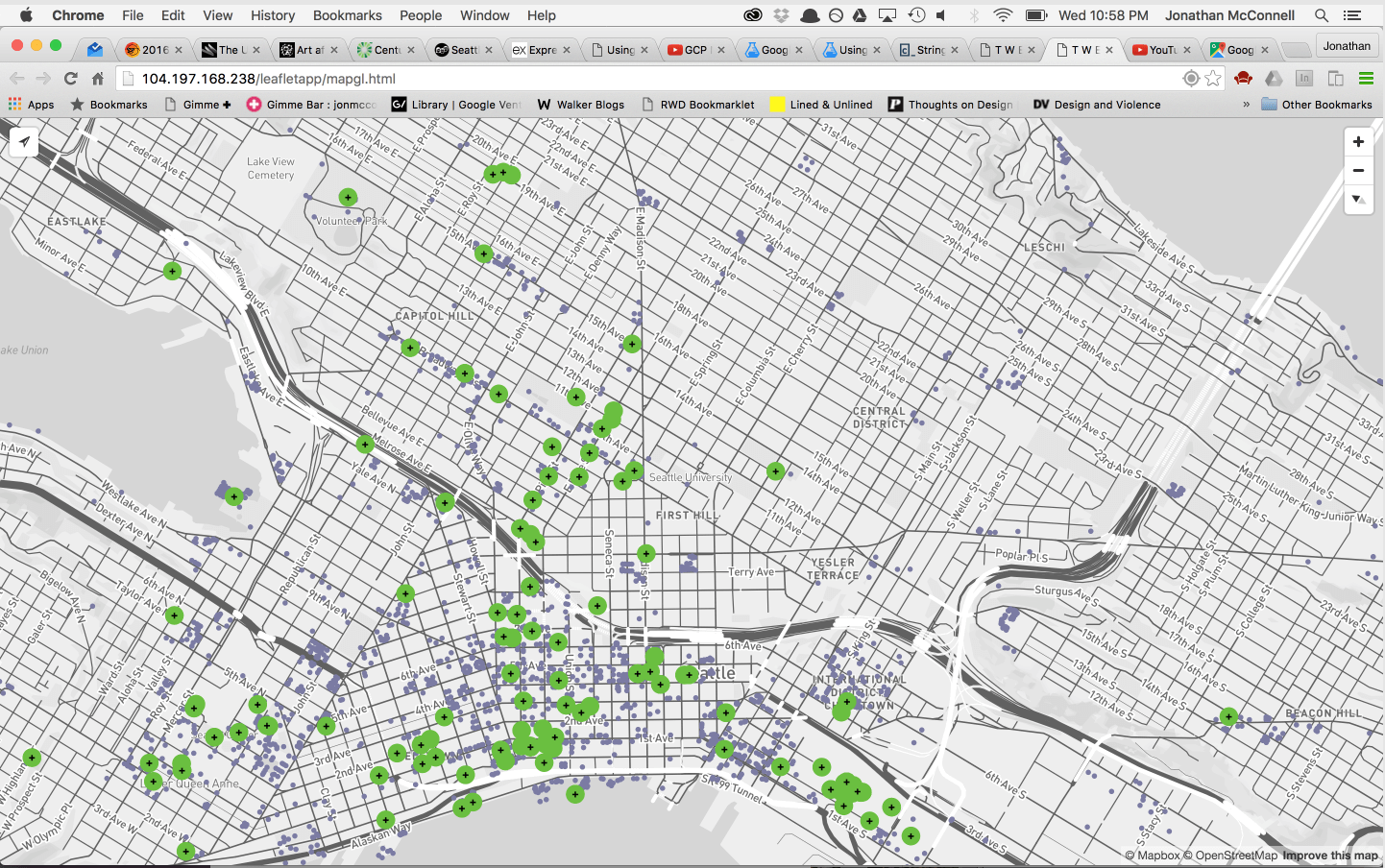Click the green marker east of Seattle University
The image size is (1385, 868).
(x=775, y=470)
